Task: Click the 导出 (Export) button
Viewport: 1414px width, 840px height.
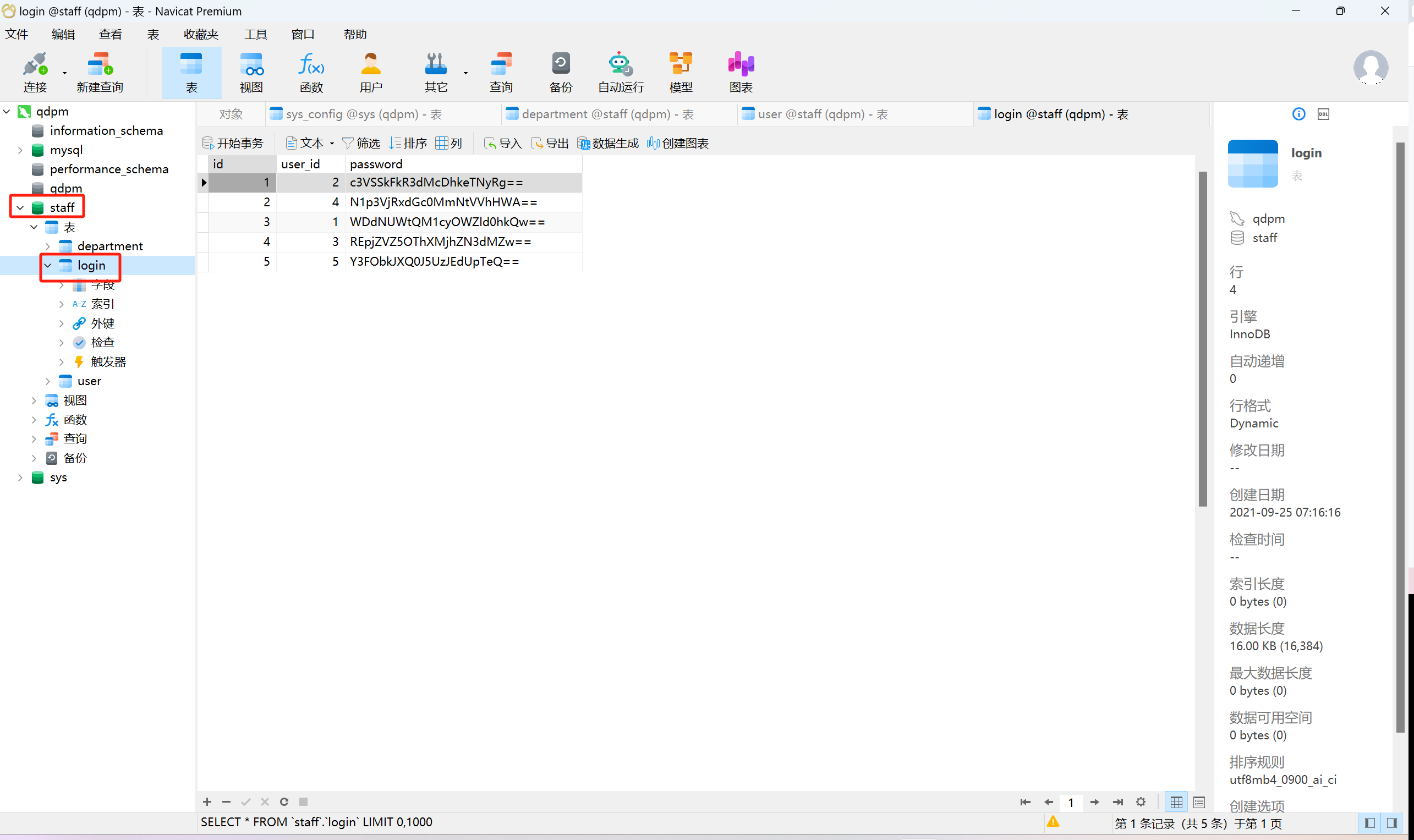Action: click(x=549, y=144)
